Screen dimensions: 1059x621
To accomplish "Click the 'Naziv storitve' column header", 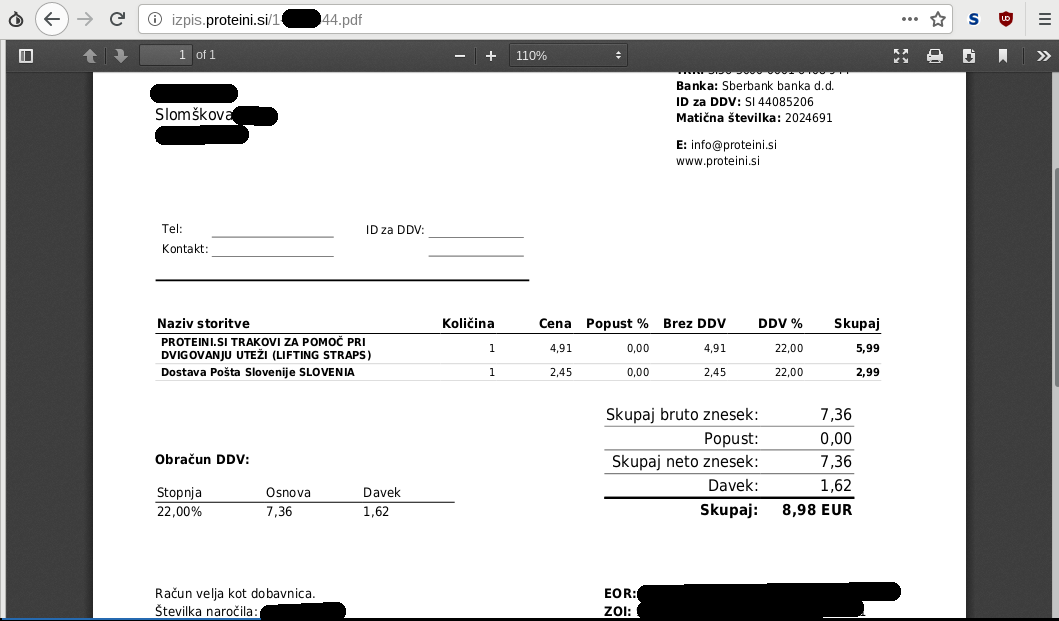I will tap(203, 323).
